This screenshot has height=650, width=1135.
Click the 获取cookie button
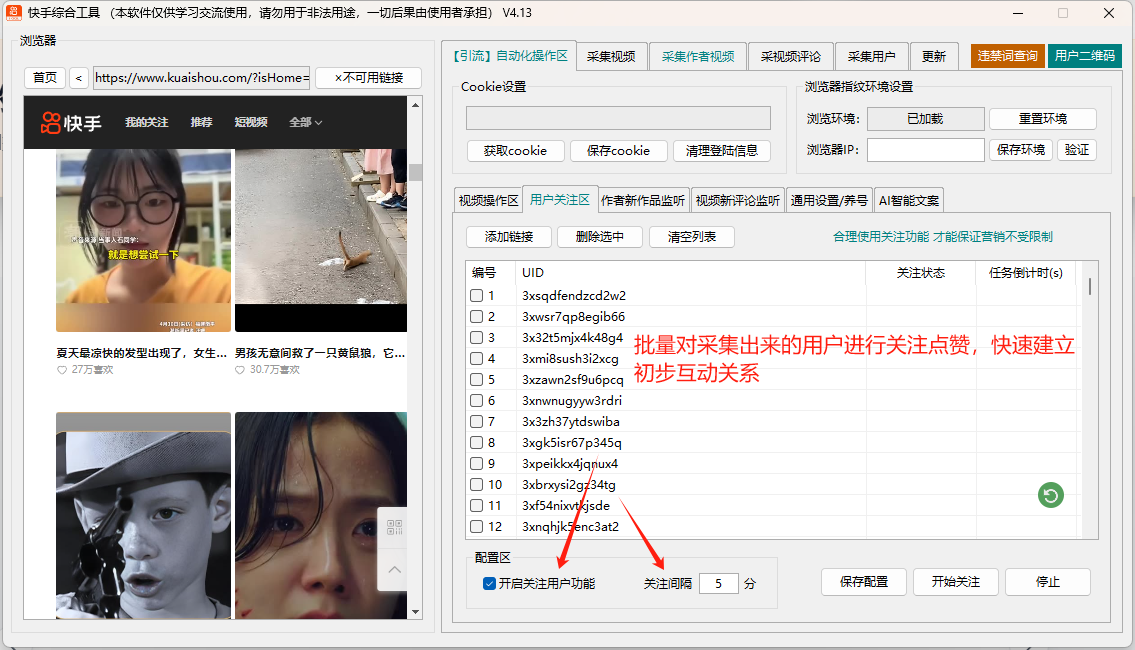(x=514, y=151)
